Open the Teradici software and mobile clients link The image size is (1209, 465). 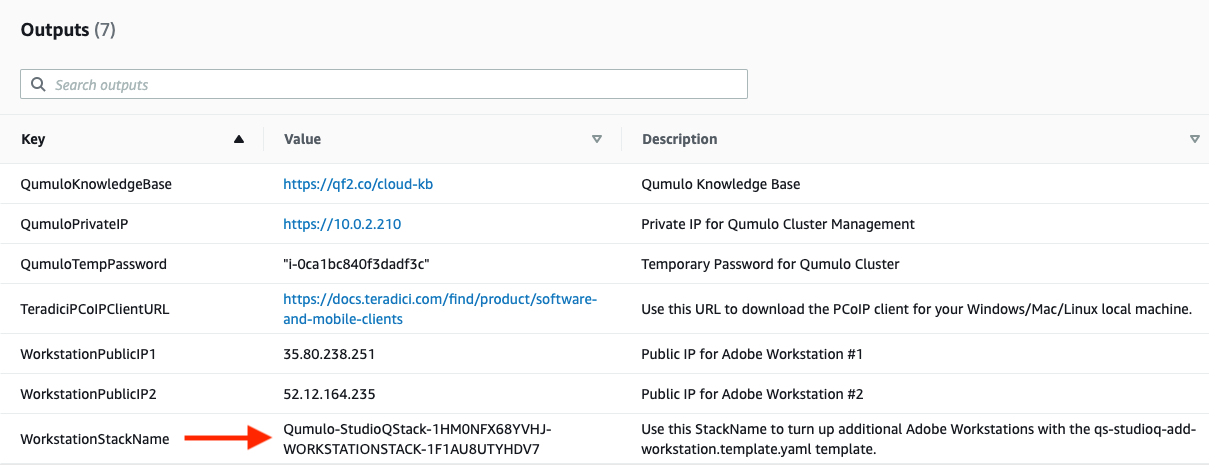440,309
